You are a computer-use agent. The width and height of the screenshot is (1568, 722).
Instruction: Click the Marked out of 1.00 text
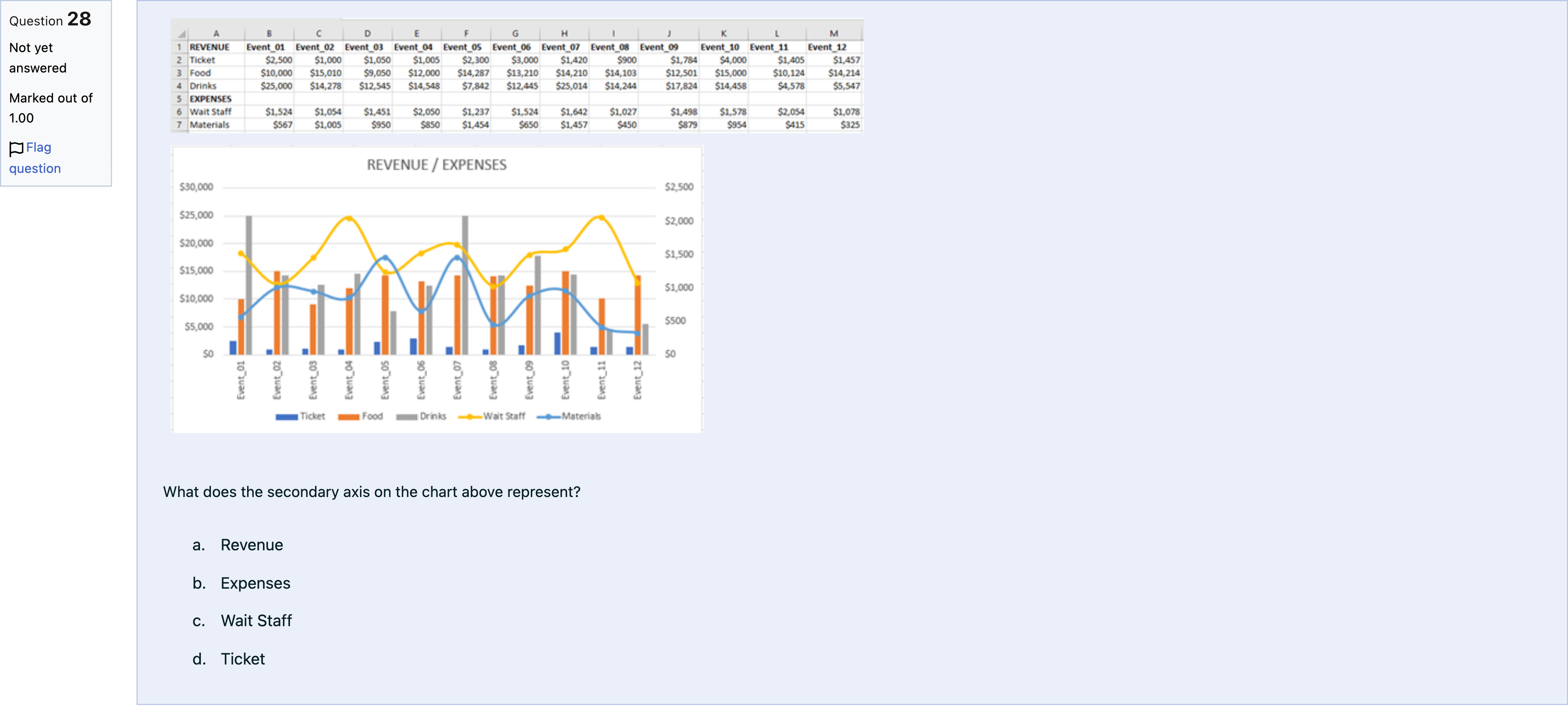point(50,108)
